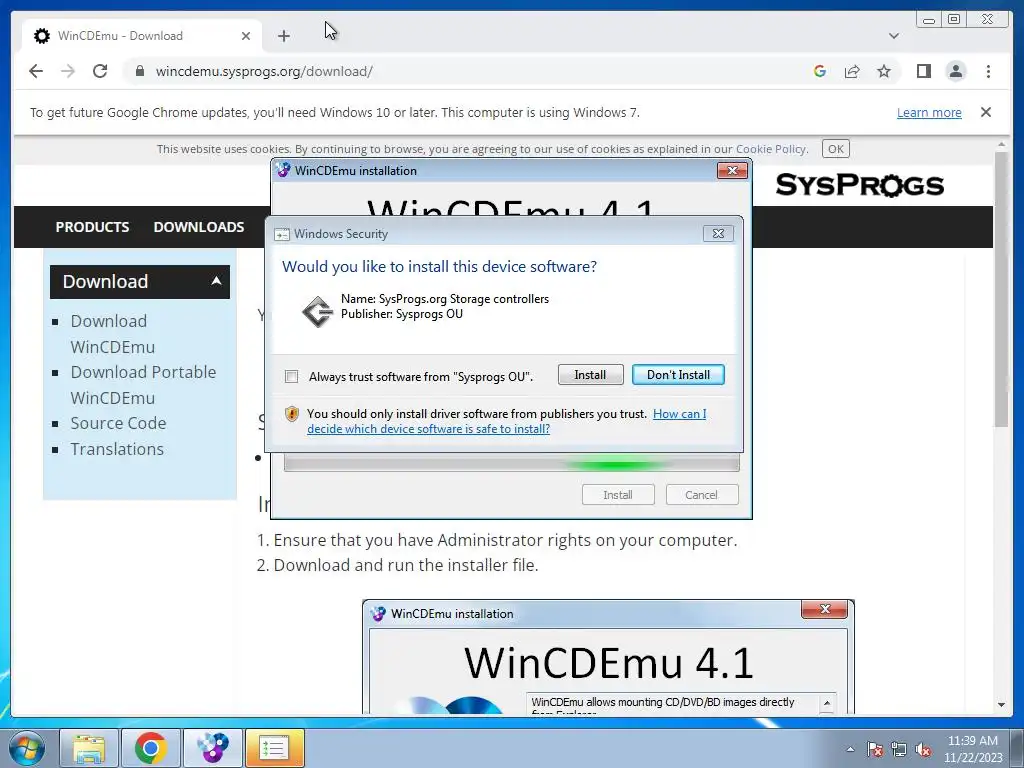Click the Chrome back arrow
The height and width of the screenshot is (768, 1024).
coord(36,71)
